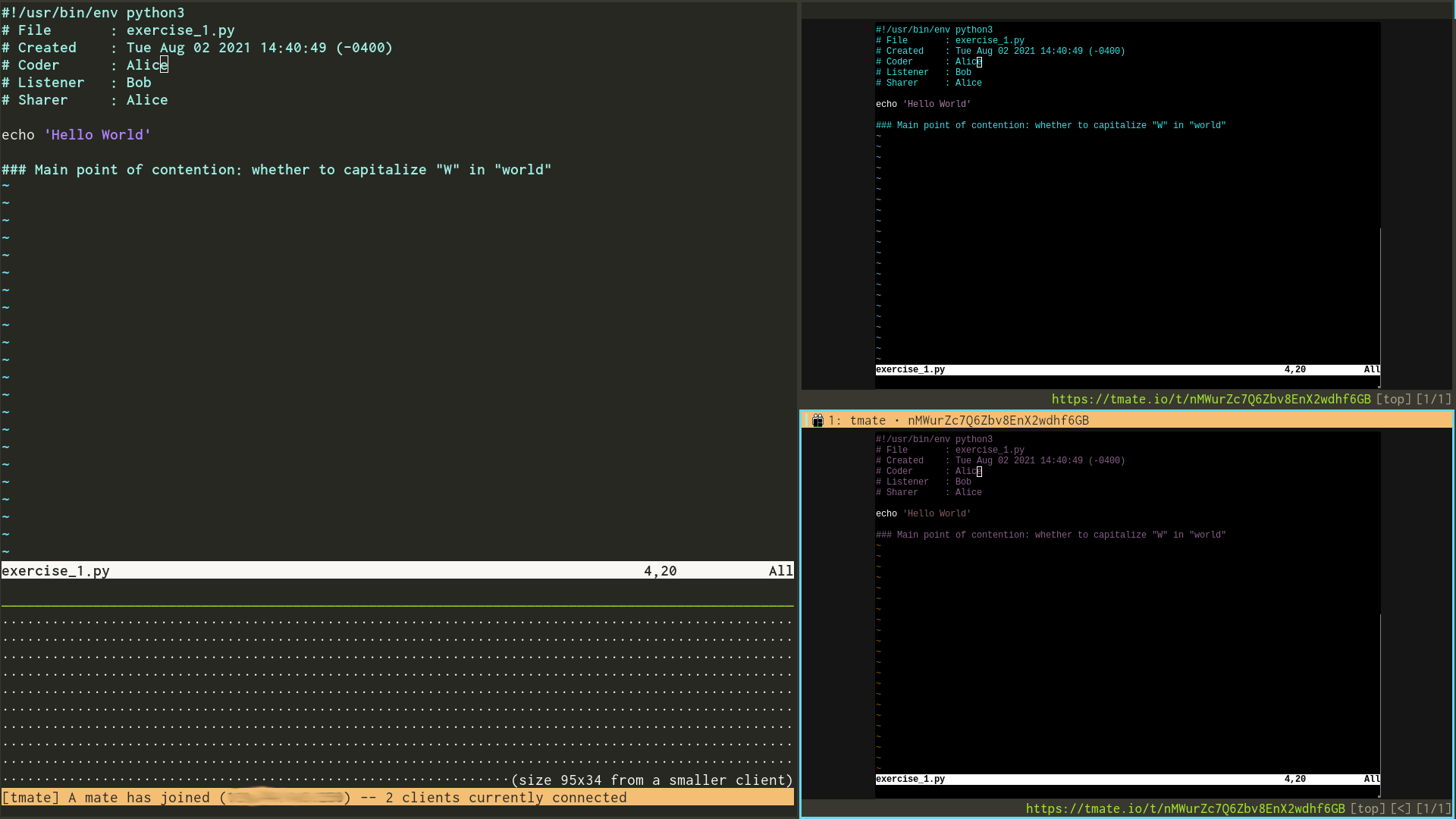Image resolution: width=1456 pixels, height=819 pixels.
Task: Click the '### Main point of contention' comment in left terminal
Action: (277, 170)
